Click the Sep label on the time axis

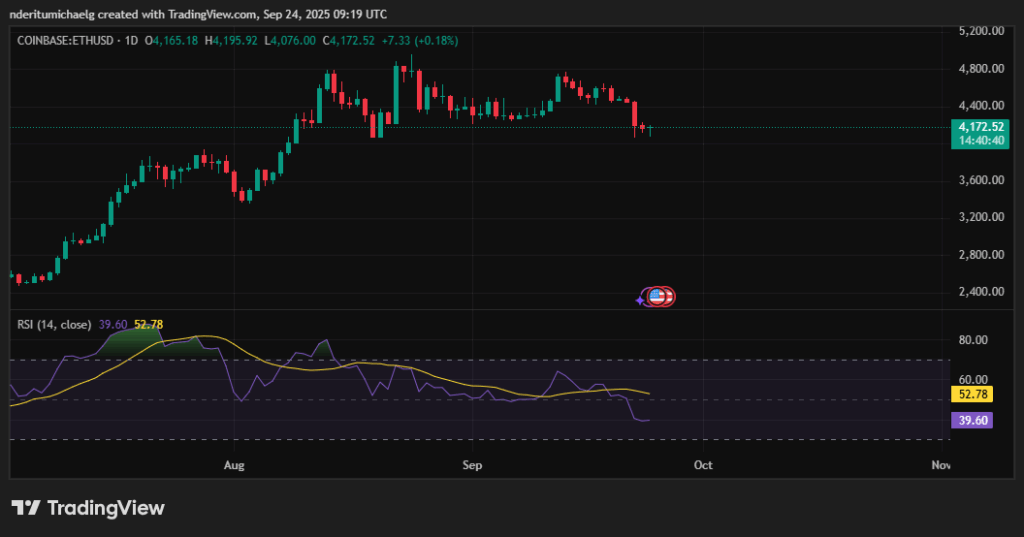click(472, 465)
